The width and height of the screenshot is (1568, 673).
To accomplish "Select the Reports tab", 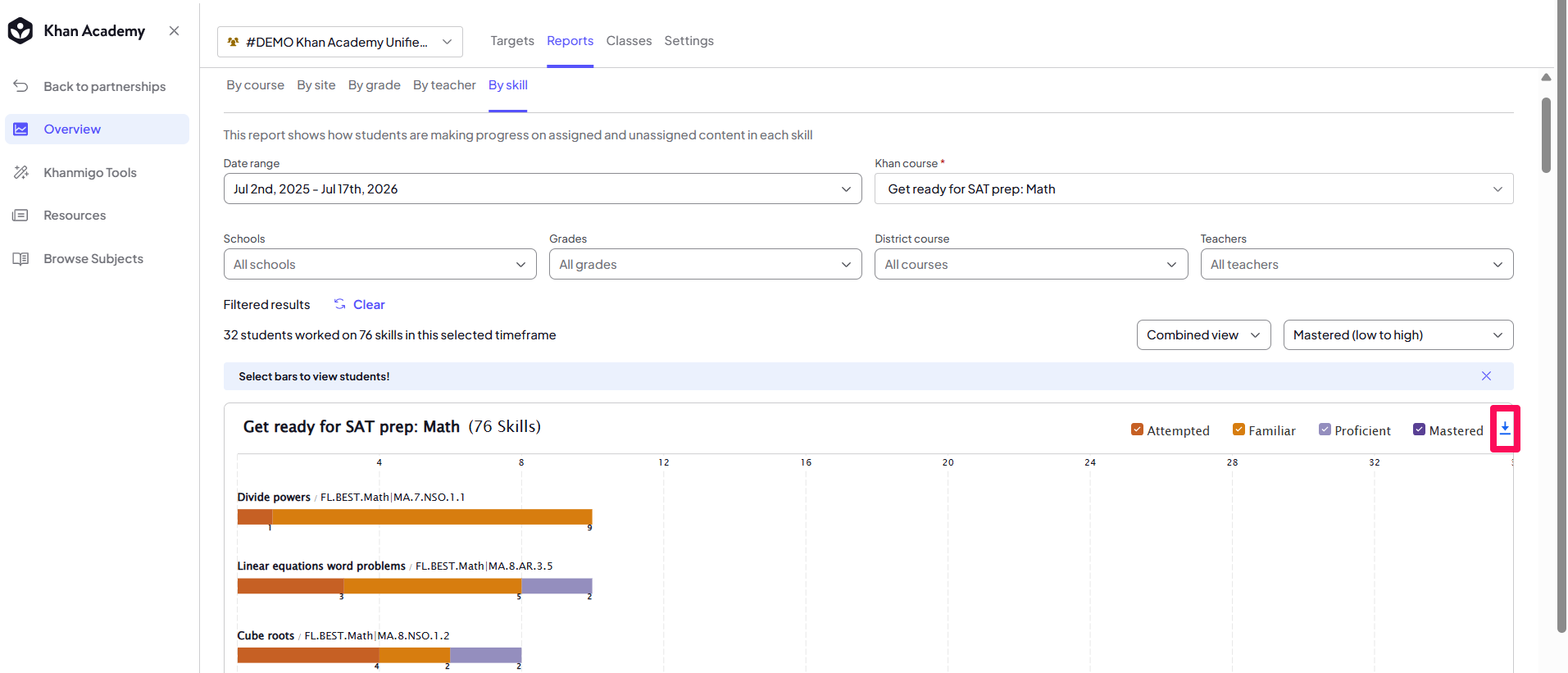I will click(x=570, y=41).
